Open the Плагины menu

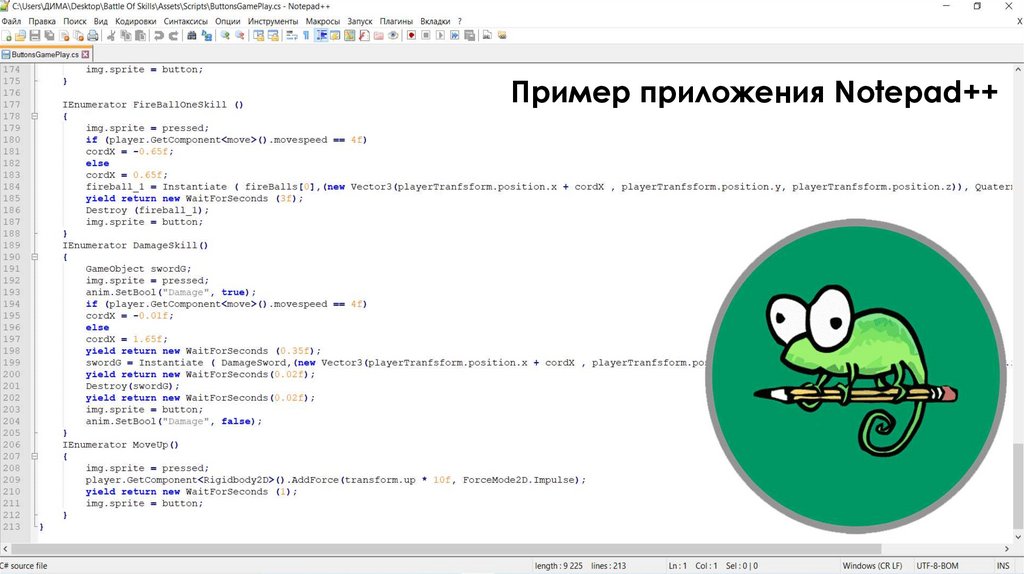[396, 21]
